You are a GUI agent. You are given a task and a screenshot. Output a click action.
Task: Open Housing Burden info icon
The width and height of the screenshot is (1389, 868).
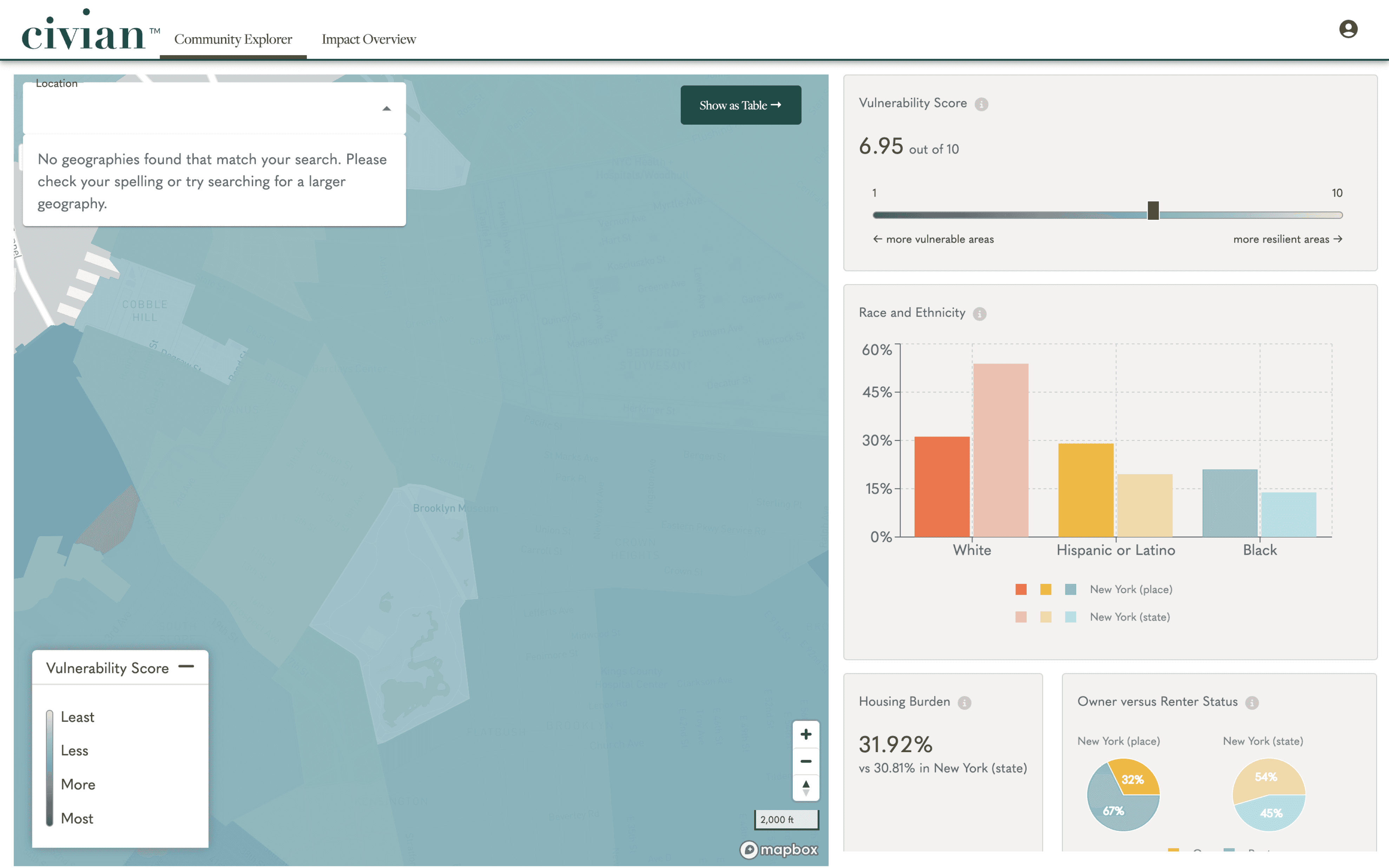[x=964, y=703]
